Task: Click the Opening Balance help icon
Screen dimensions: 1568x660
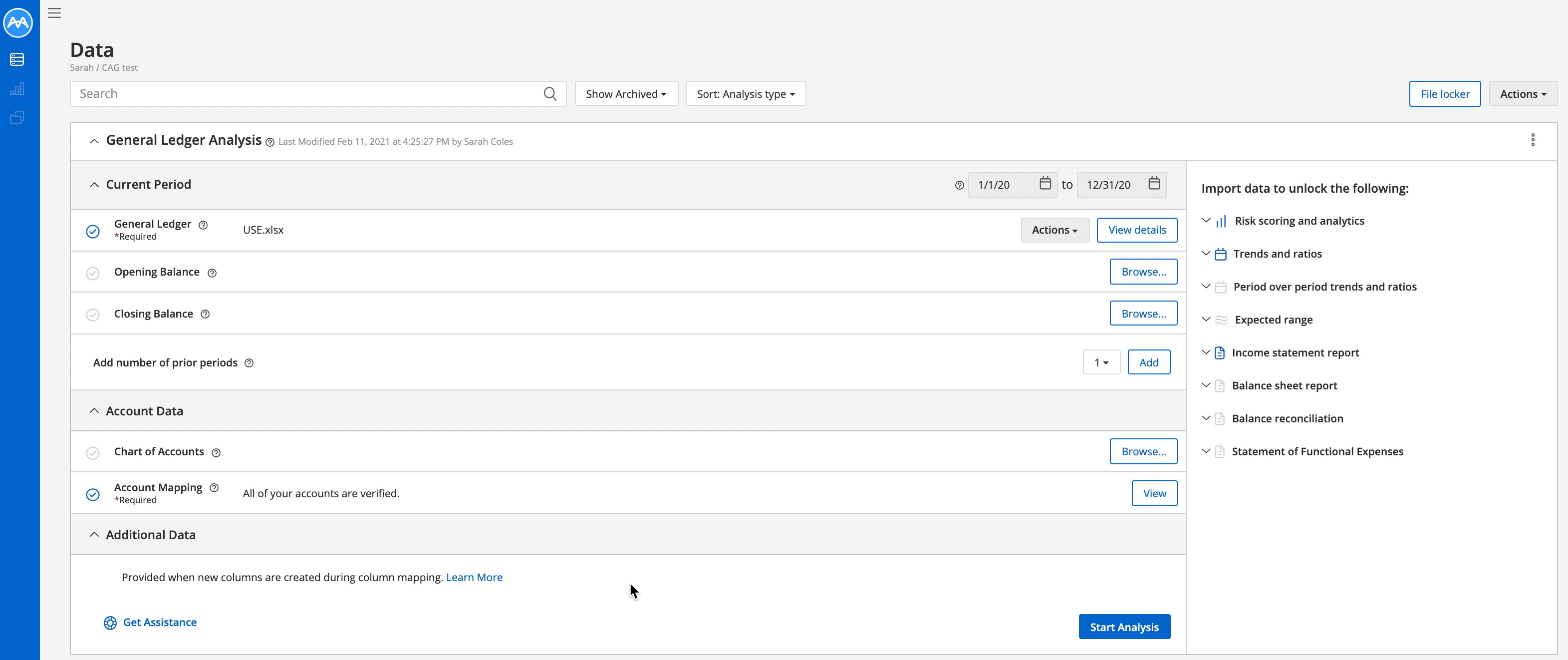Action: tap(212, 273)
